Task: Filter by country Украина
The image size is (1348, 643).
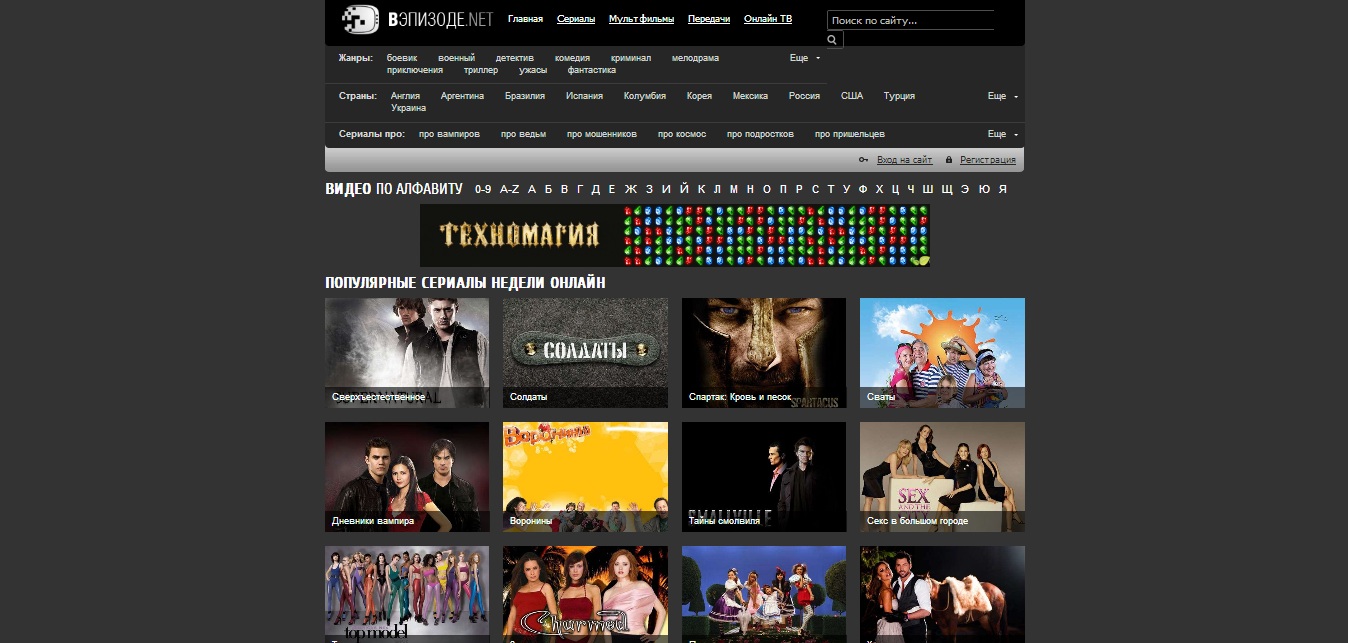Action: (x=408, y=108)
